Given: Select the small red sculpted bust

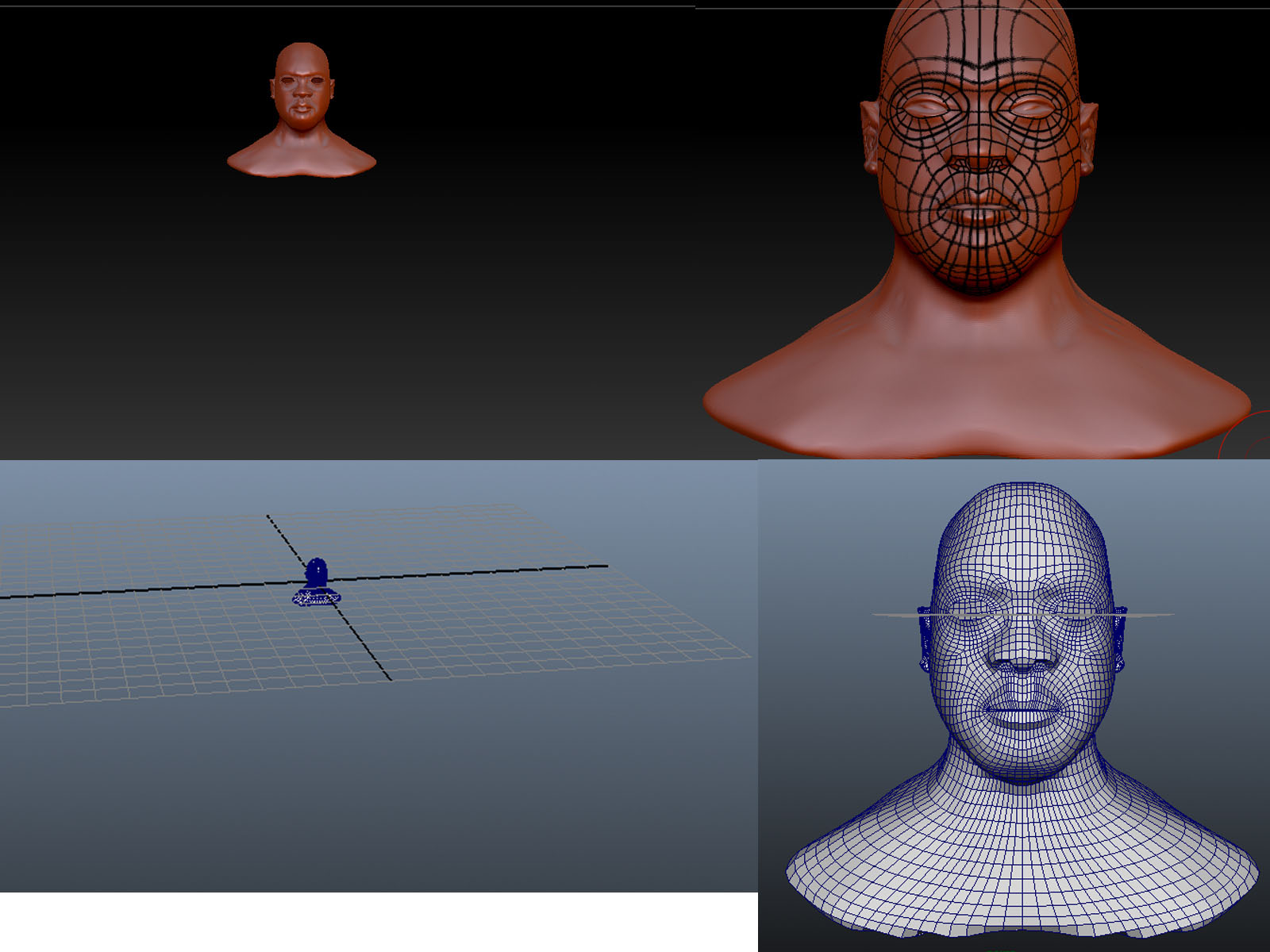Looking at the screenshot, I should [x=302, y=109].
